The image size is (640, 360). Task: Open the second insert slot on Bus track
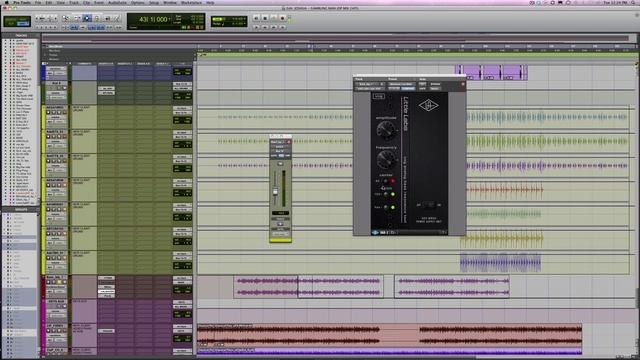[x=106, y=93]
